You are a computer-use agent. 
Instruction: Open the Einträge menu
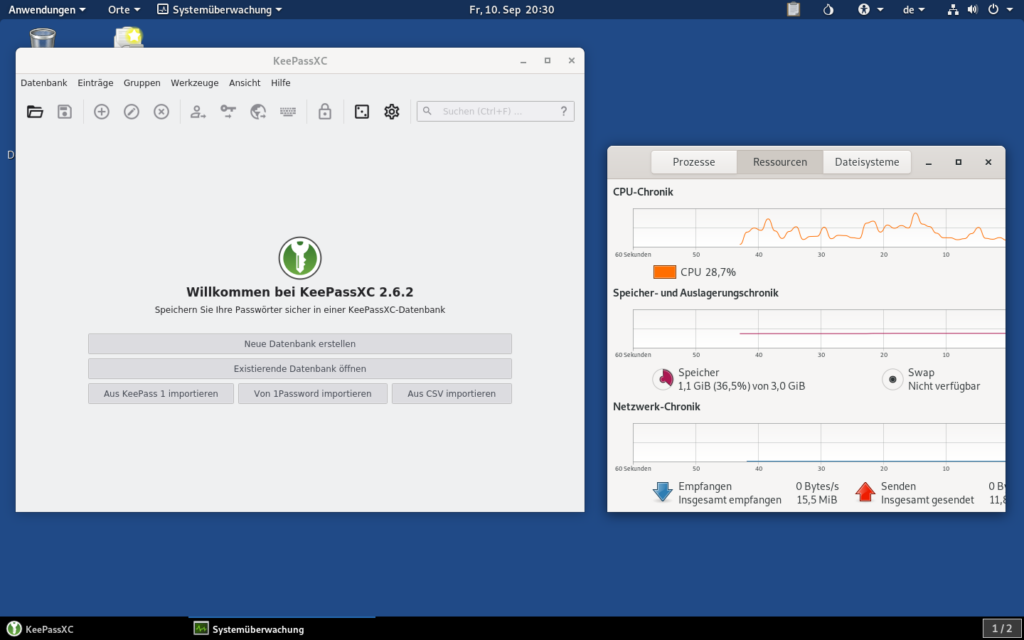pos(95,83)
